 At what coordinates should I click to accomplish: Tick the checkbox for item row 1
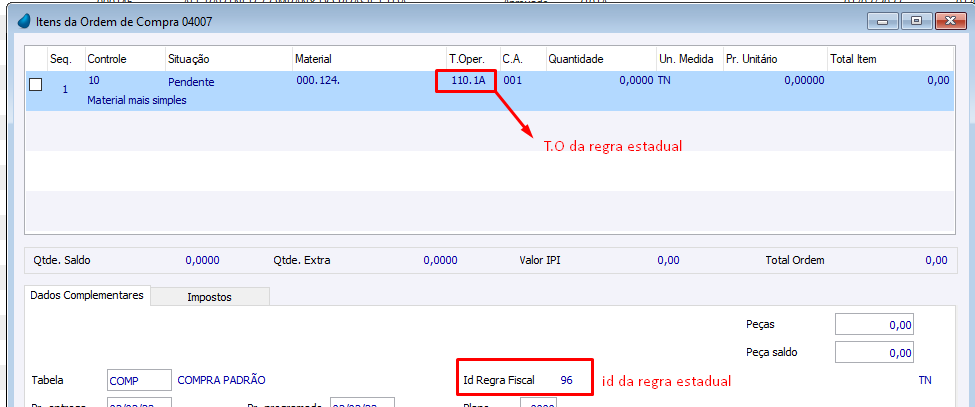[x=35, y=85]
